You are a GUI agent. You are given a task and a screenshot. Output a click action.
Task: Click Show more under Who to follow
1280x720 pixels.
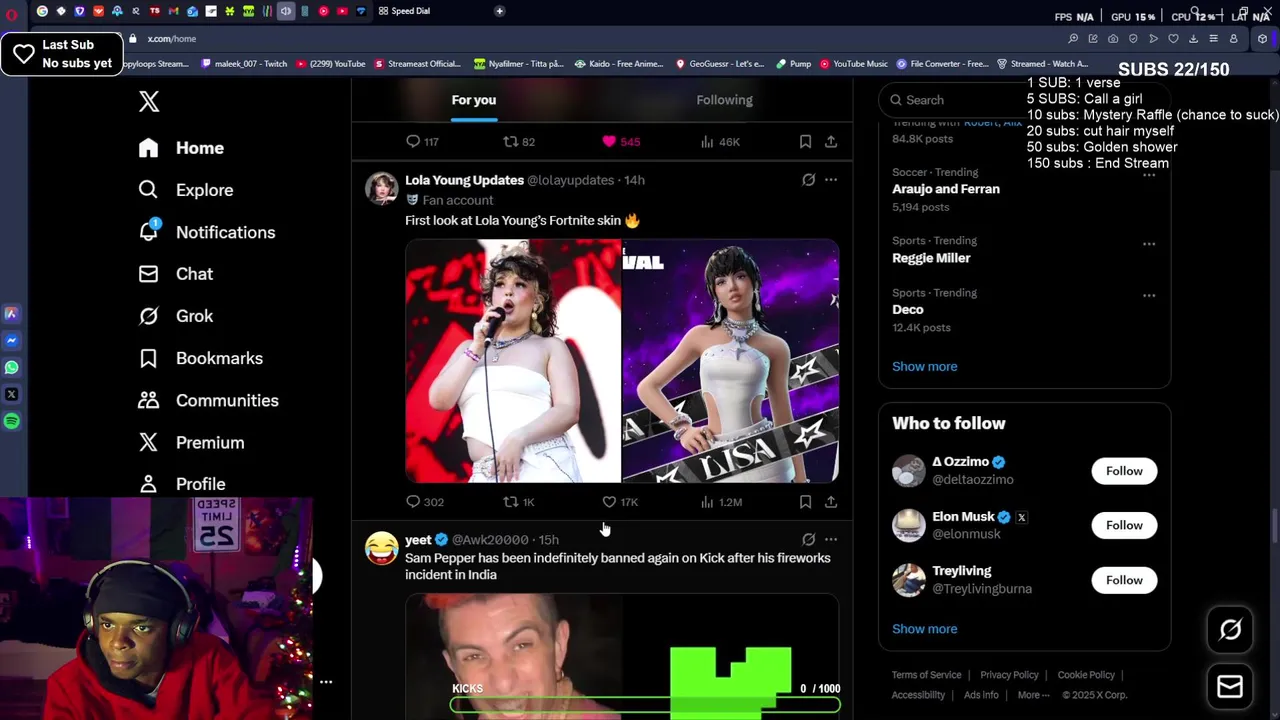pos(924,629)
